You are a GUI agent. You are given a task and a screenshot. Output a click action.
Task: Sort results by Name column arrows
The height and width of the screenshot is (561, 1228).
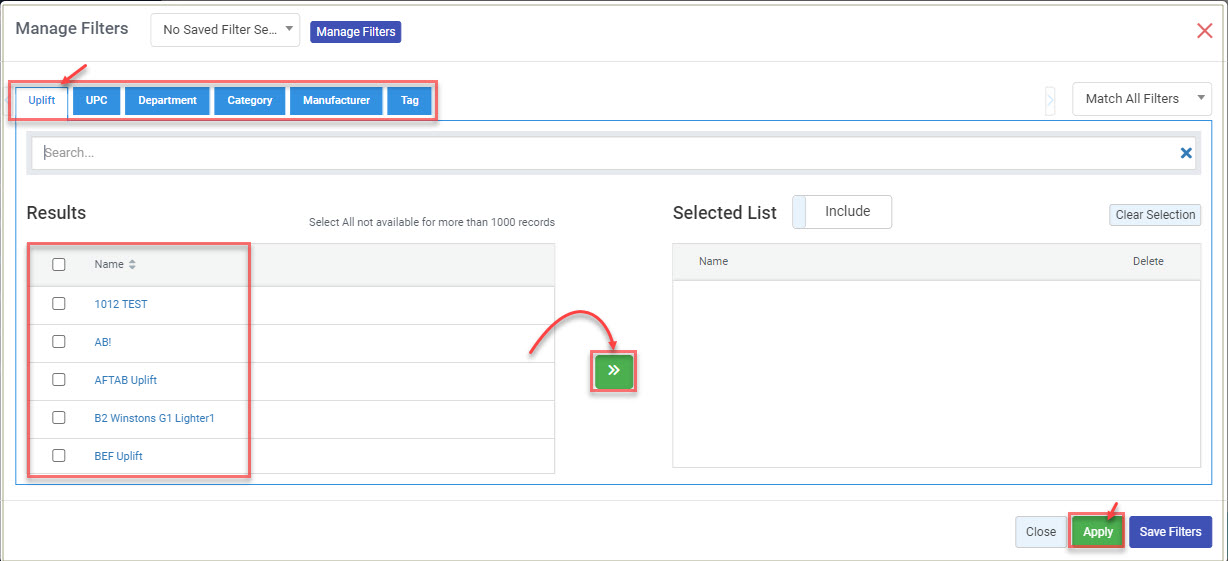point(132,265)
